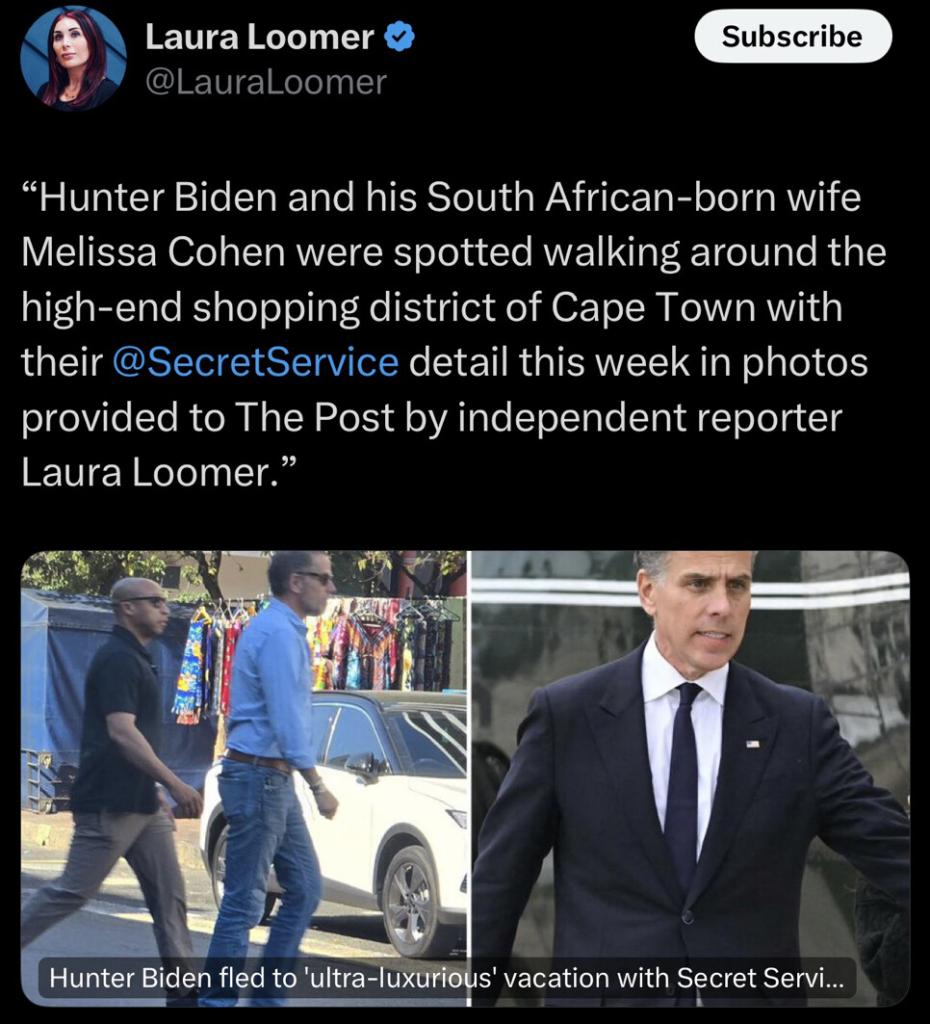
Task: Click the name "Melissa Cohen" in the post
Action: tap(153, 252)
